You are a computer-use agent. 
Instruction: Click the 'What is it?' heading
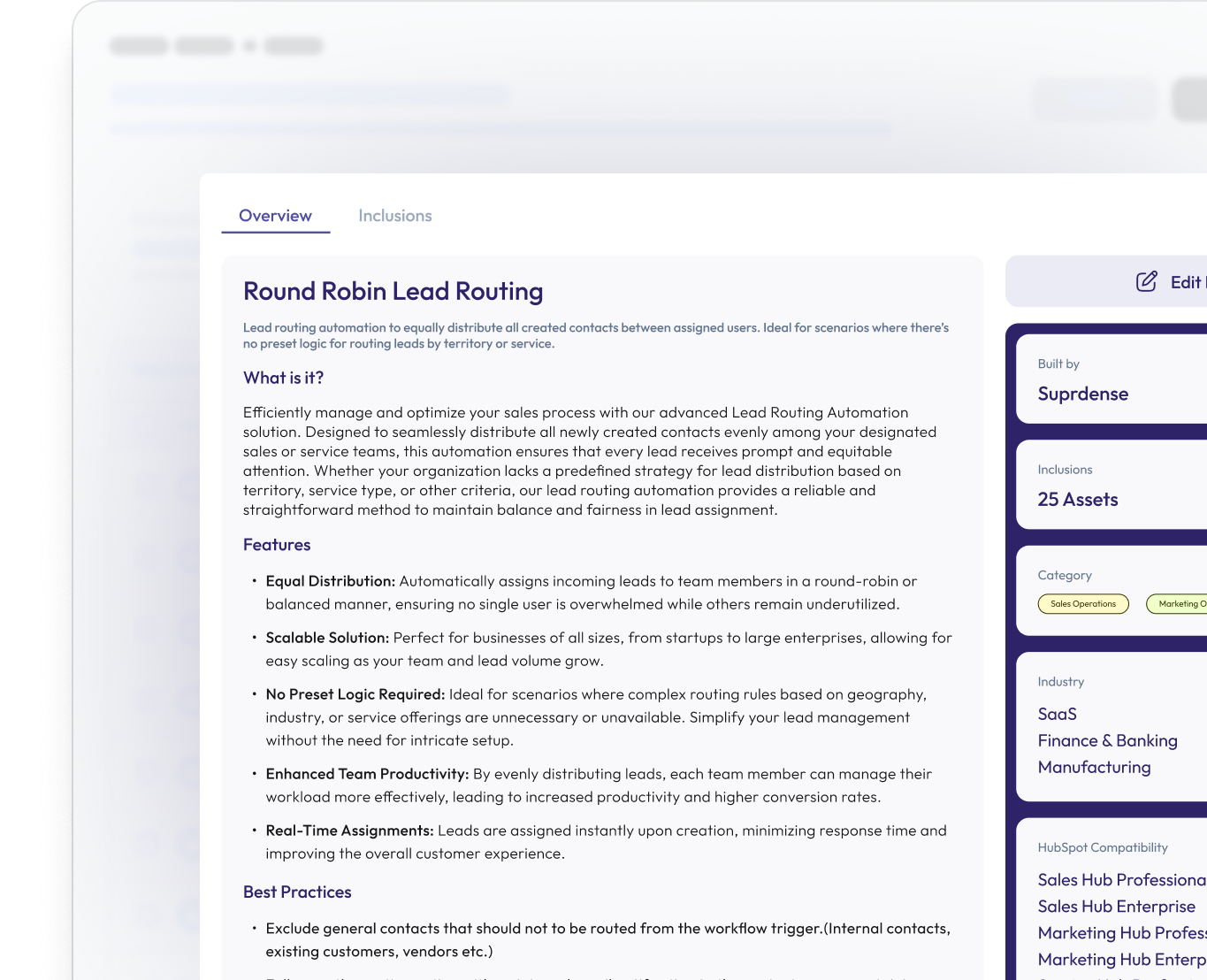pyautogui.click(x=283, y=378)
